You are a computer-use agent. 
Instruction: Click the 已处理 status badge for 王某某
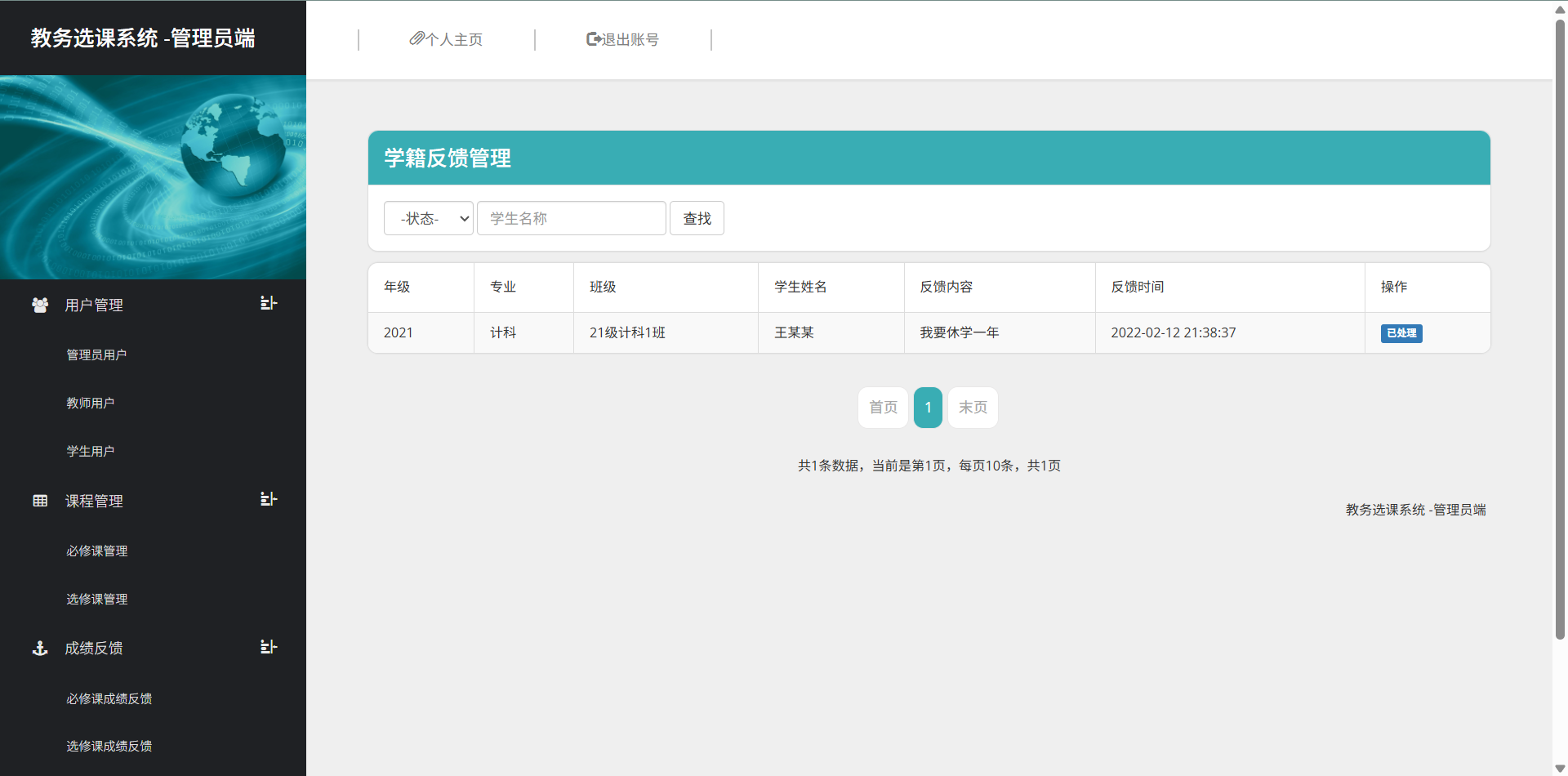(x=1401, y=333)
